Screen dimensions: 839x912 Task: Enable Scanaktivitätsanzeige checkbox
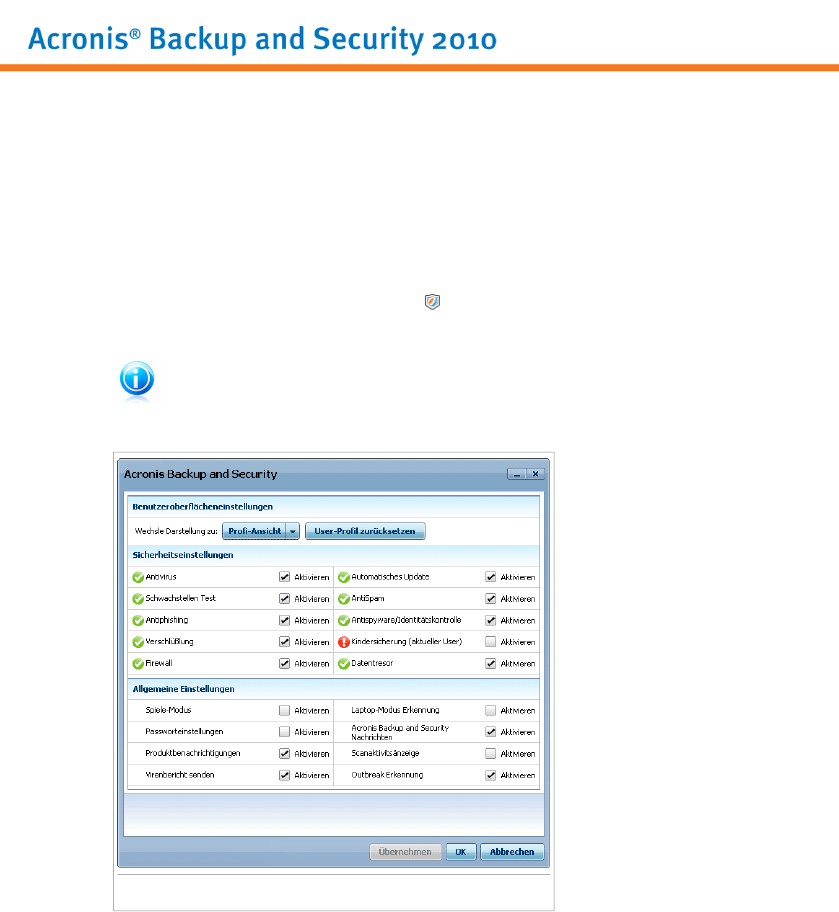[x=490, y=753]
